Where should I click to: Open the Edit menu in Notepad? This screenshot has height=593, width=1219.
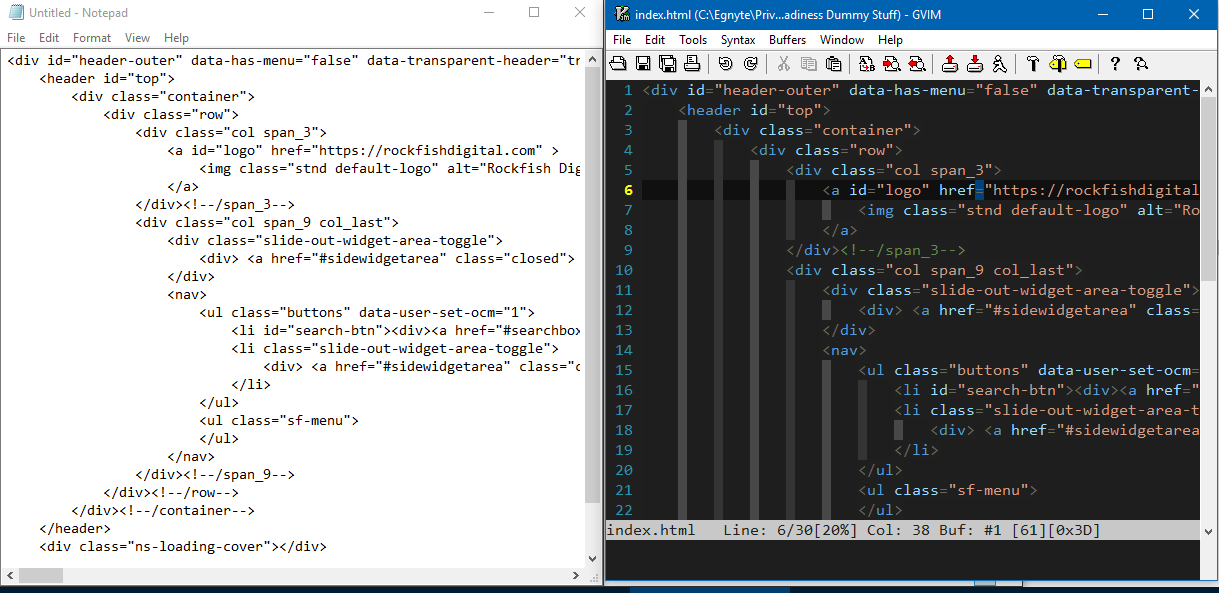(x=49, y=38)
